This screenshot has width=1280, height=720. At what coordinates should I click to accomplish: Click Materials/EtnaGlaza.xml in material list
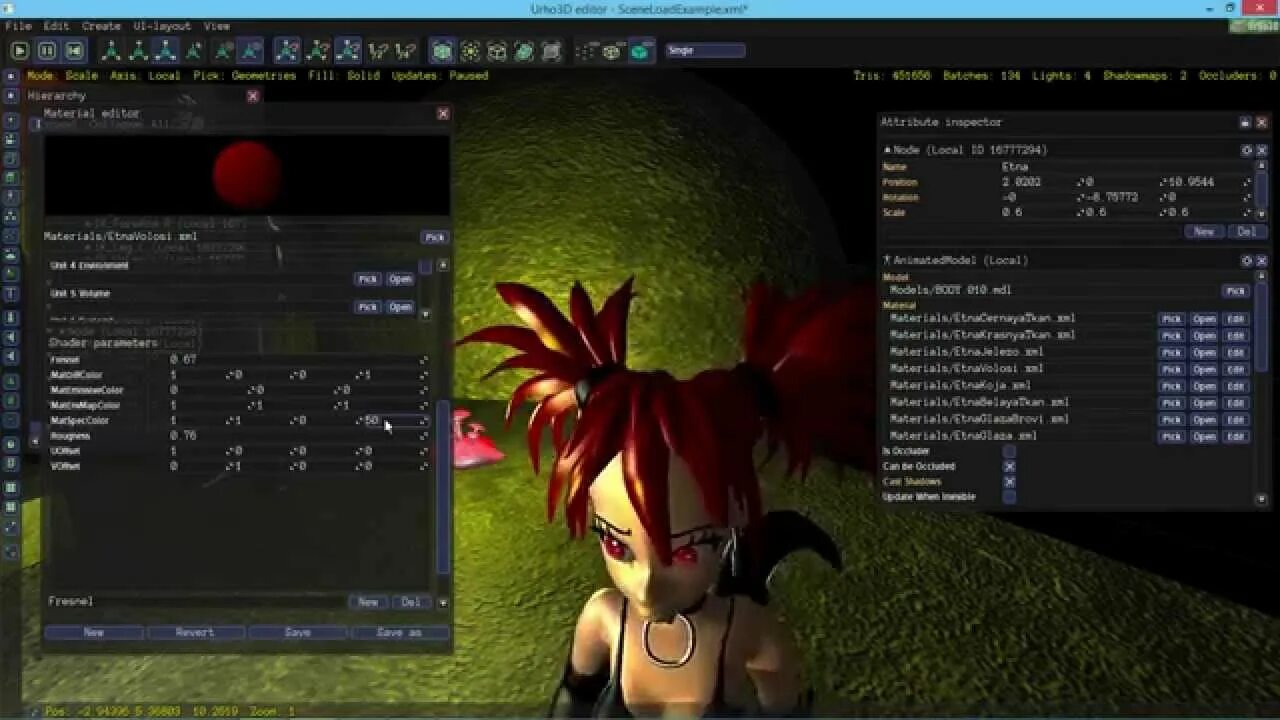click(963, 437)
